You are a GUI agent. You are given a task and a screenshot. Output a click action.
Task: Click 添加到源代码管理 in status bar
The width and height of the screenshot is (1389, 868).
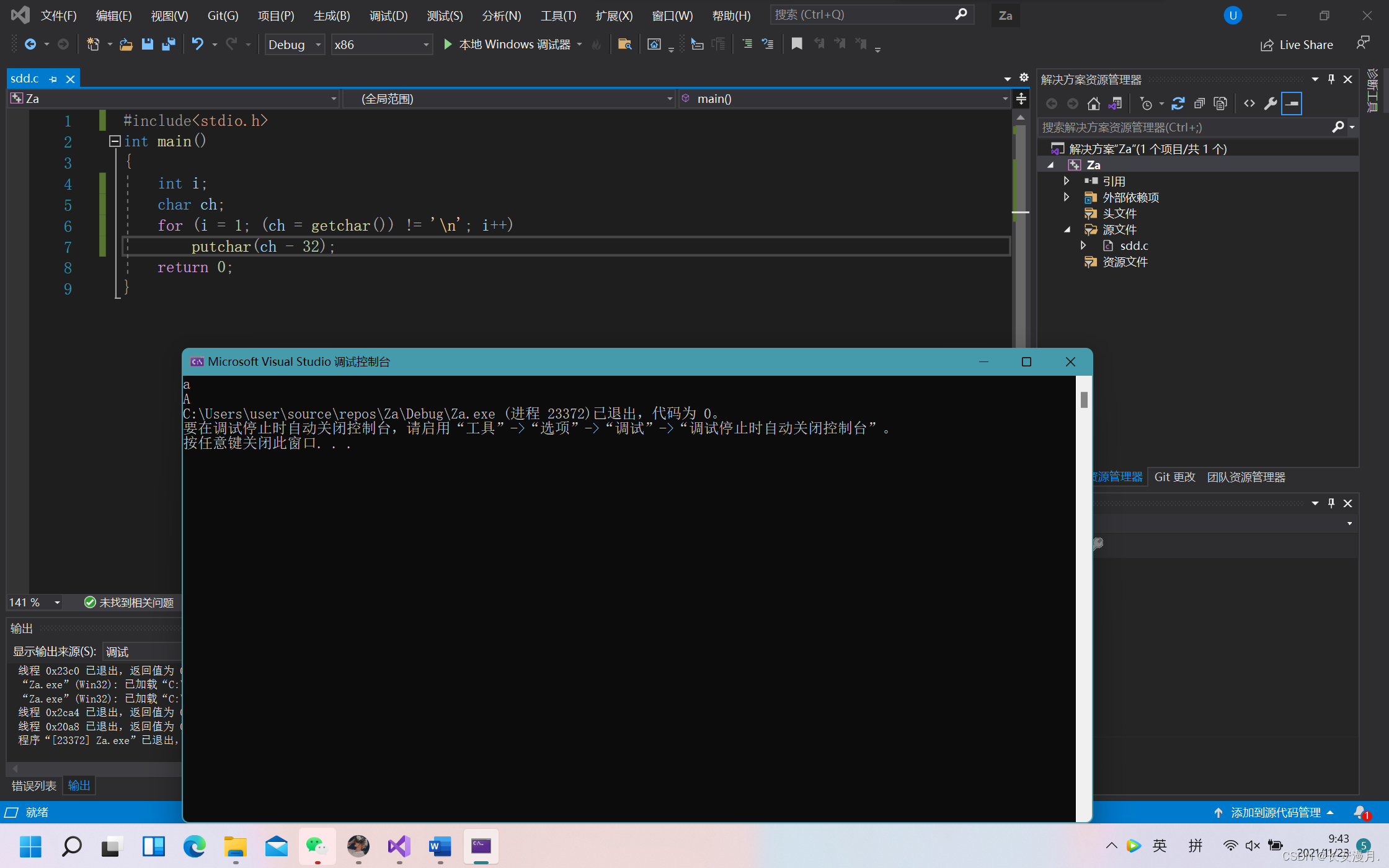(x=1275, y=812)
